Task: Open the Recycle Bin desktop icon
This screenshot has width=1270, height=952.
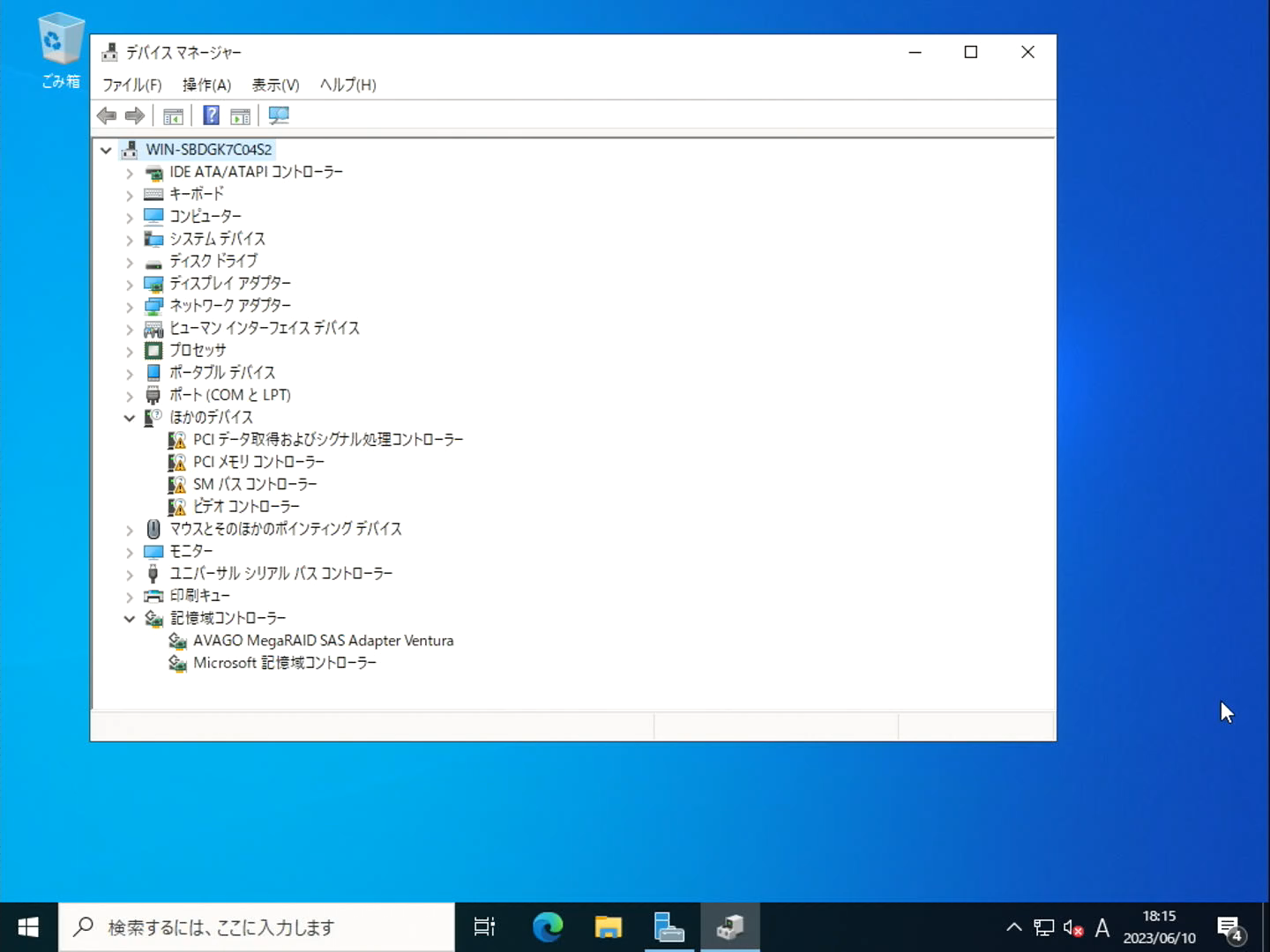Action: (61, 50)
